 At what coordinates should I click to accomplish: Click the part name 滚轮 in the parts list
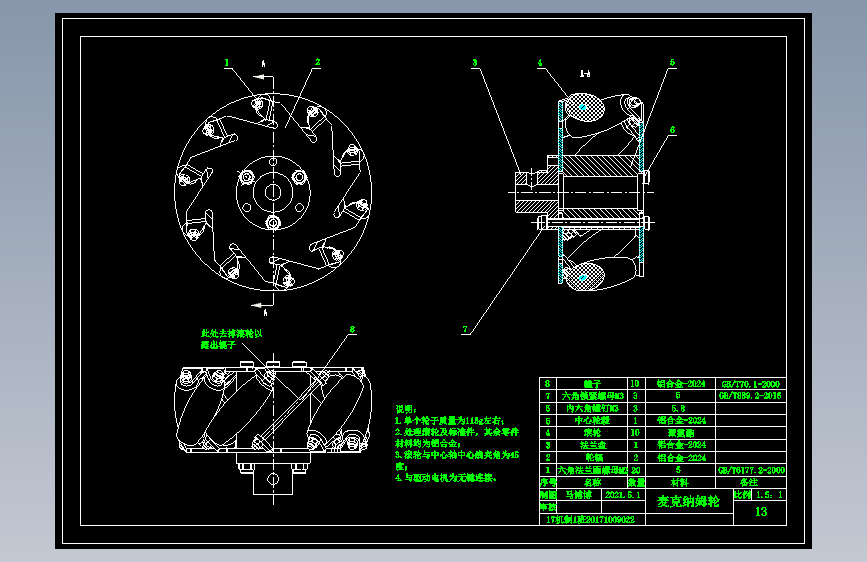pos(592,433)
